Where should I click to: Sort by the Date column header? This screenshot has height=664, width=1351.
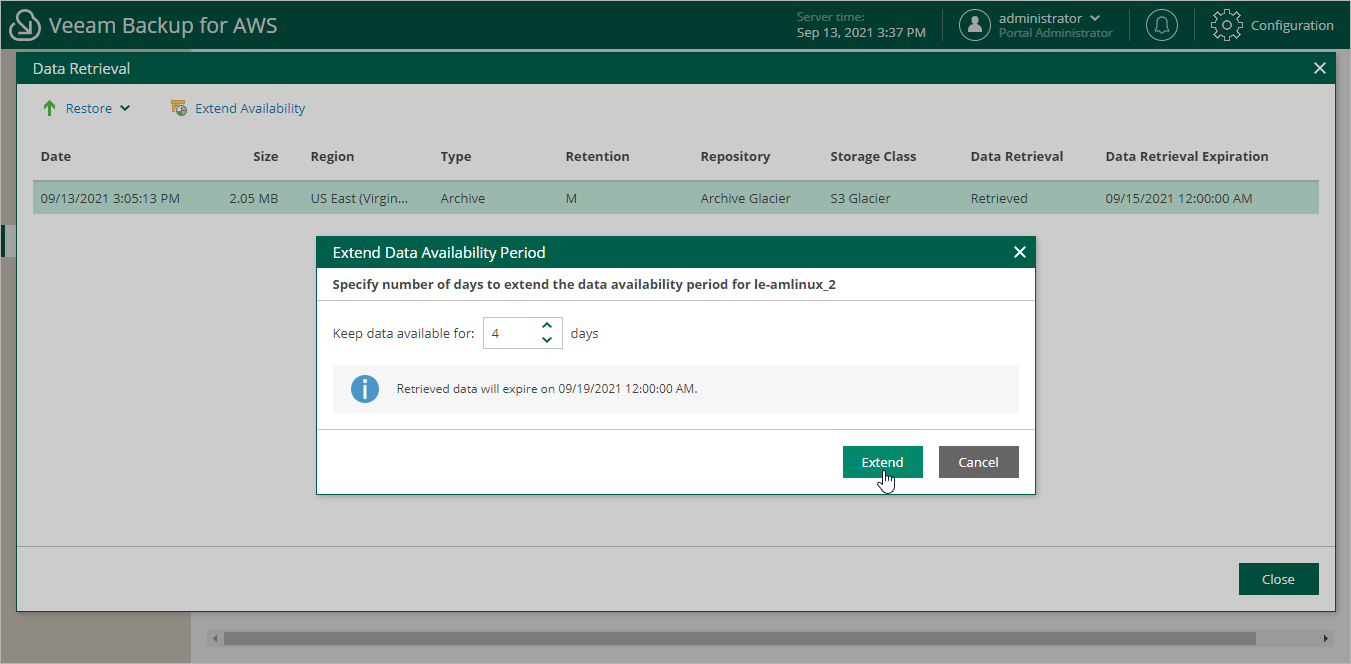(x=56, y=156)
